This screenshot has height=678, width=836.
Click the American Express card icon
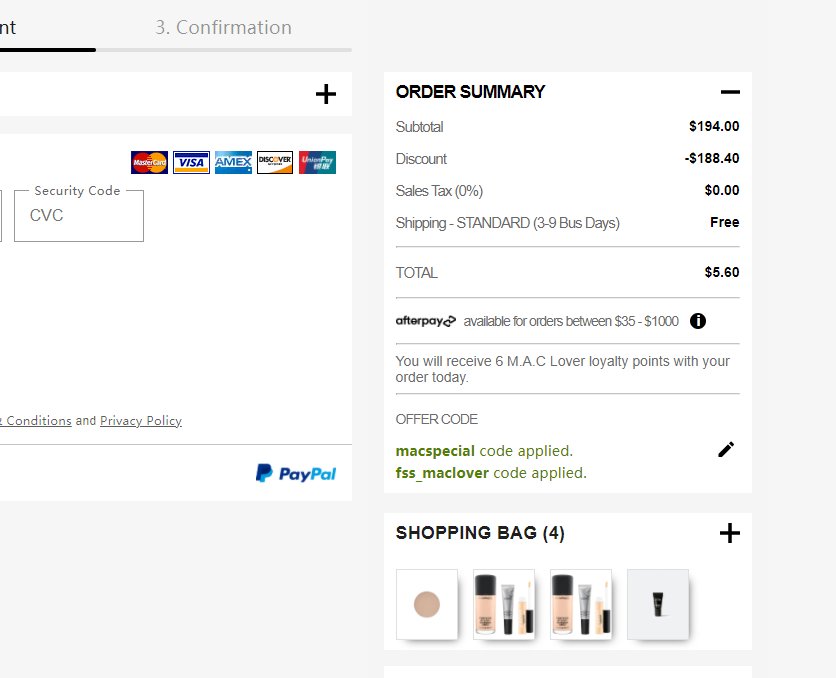233,162
